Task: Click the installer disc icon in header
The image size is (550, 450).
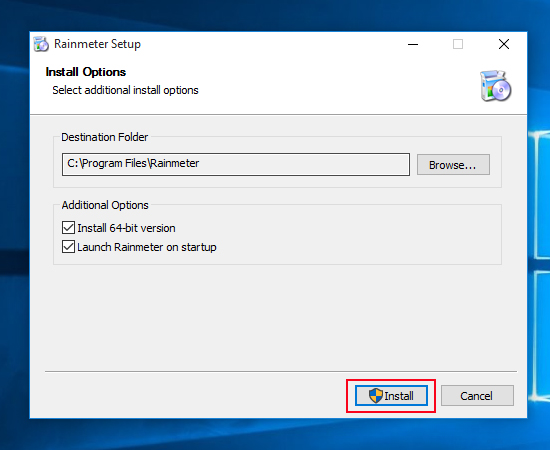Action: (x=496, y=86)
